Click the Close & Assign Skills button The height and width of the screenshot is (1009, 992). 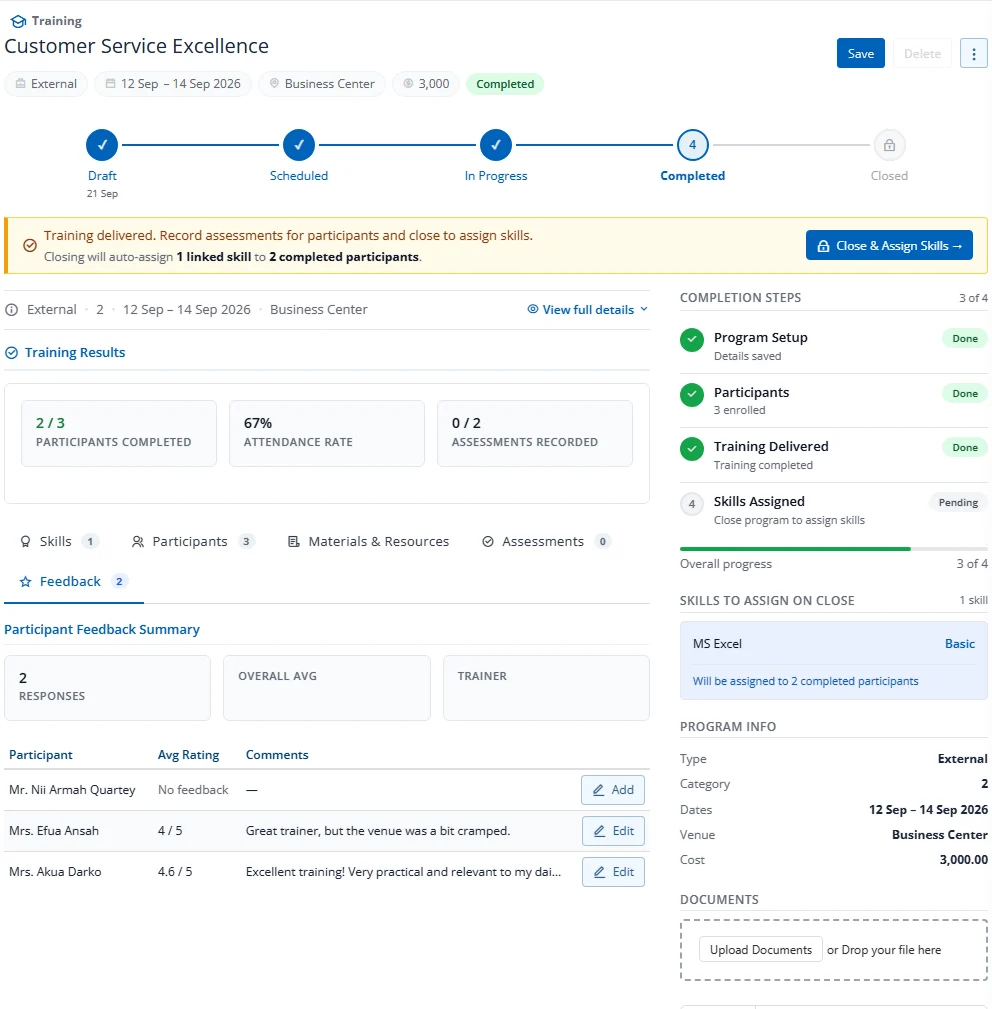[x=889, y=246]
